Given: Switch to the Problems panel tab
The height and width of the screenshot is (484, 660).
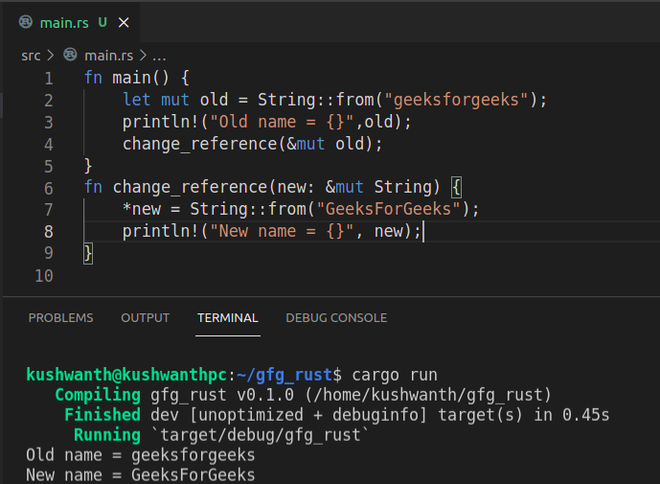Looking at the screenshot, I should 61,318.
